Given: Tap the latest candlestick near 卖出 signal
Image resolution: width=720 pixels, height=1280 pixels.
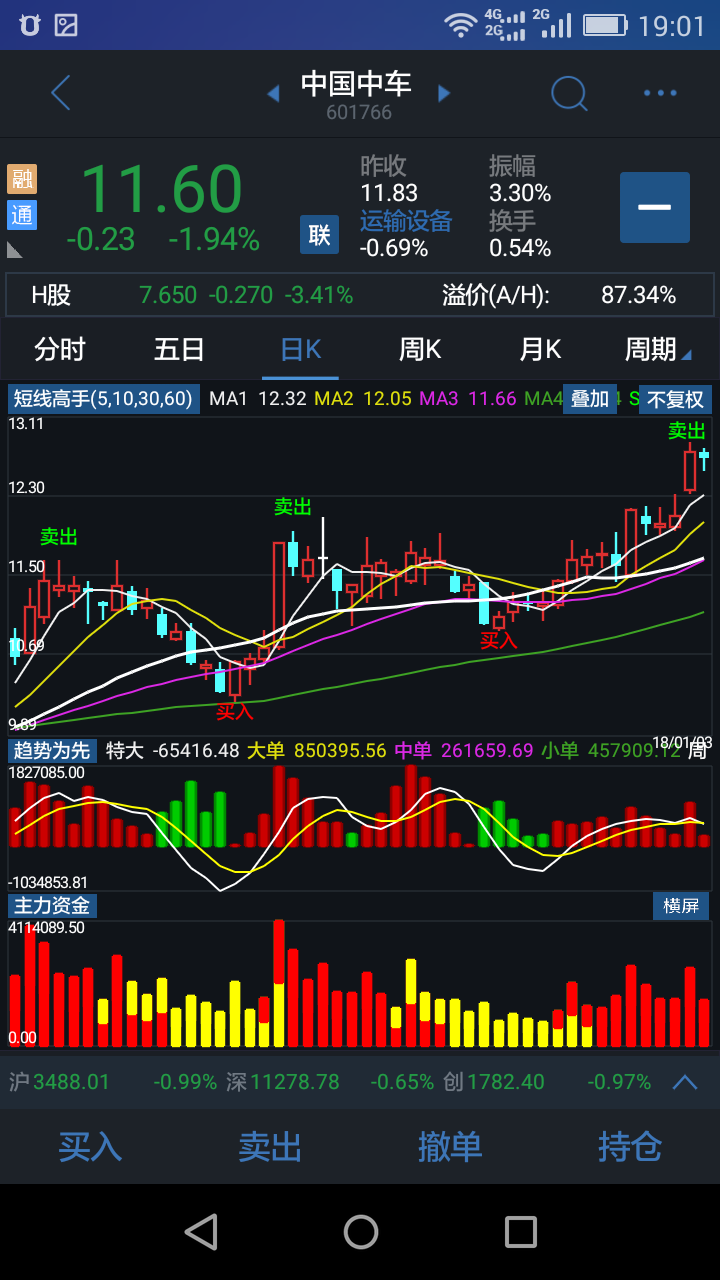Looking at the screenshot, I should 704,458.
